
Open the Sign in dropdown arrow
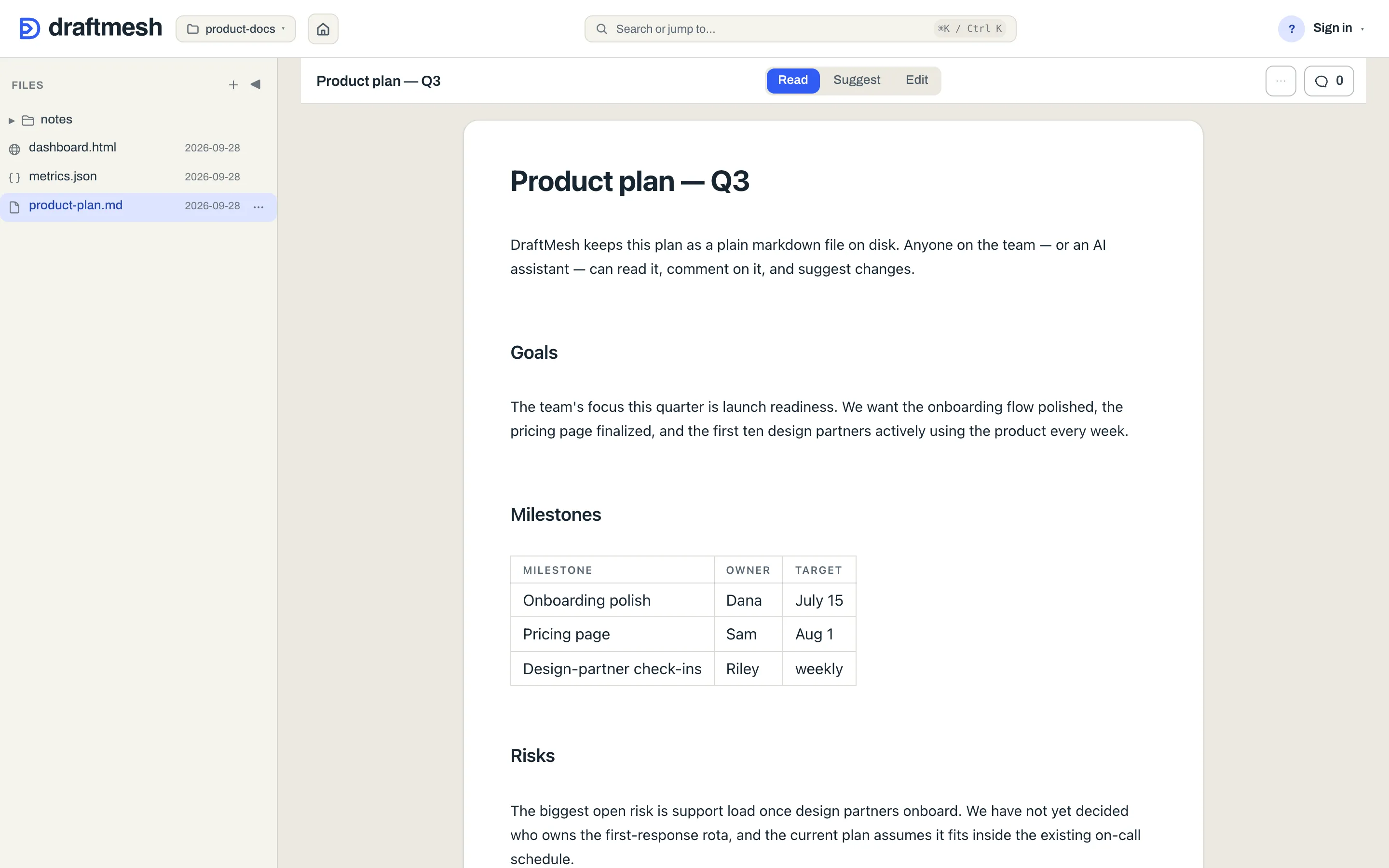[x=1362, y=29]
